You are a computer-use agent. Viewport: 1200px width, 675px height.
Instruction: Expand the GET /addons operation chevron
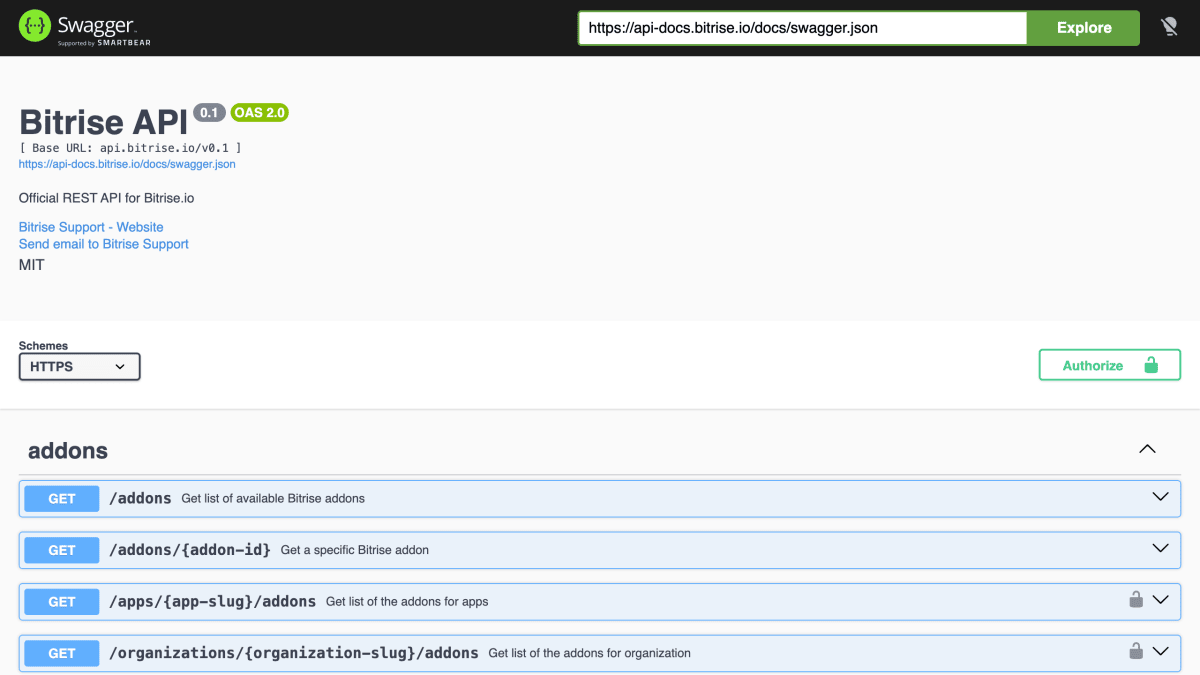click(1160, 497)
